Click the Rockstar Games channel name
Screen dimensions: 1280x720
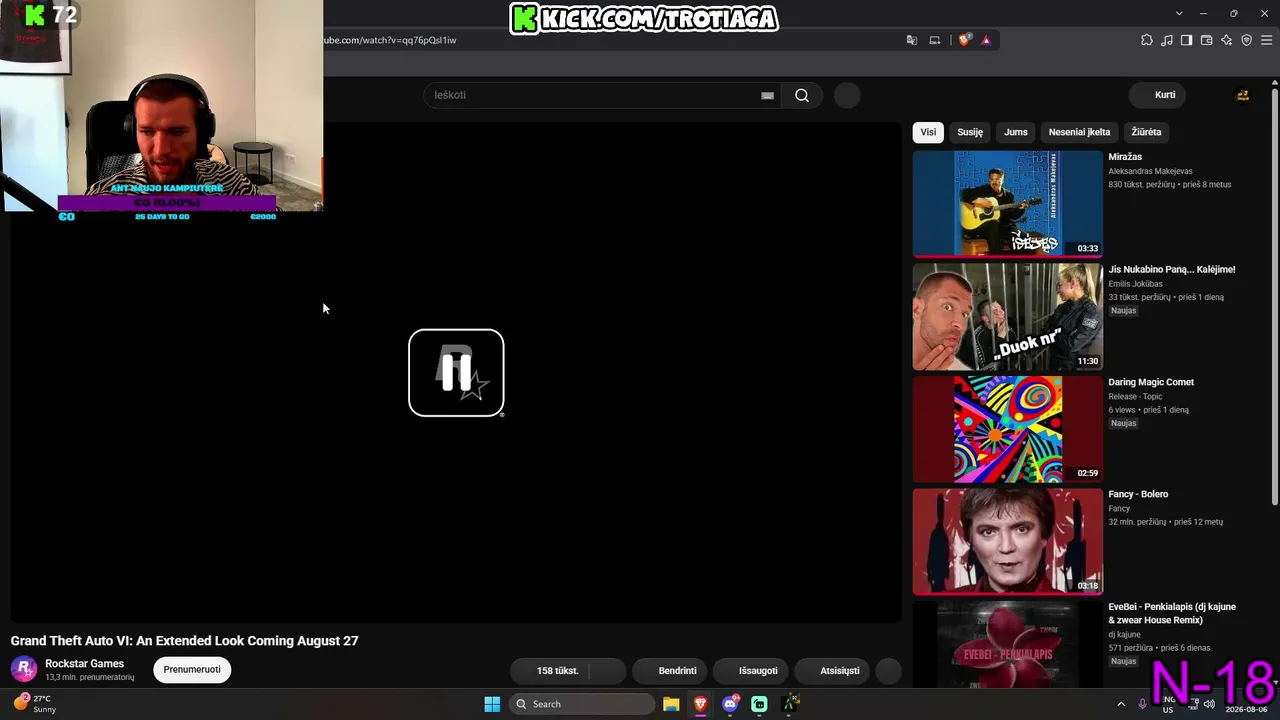(x=84, y=664)
